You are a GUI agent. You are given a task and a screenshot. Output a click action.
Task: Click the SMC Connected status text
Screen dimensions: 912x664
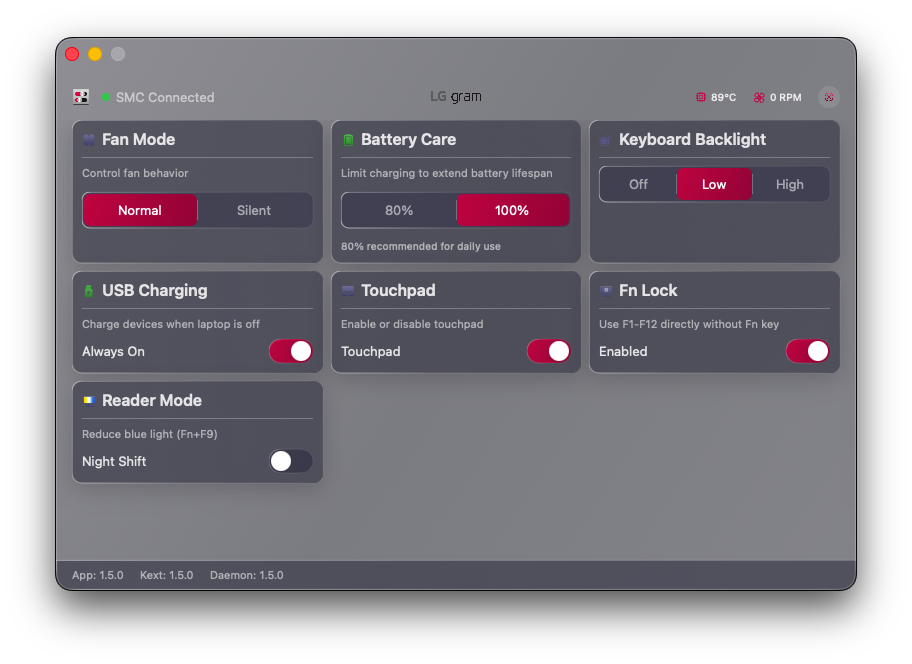pyautogui.click(x=165, y=97)
